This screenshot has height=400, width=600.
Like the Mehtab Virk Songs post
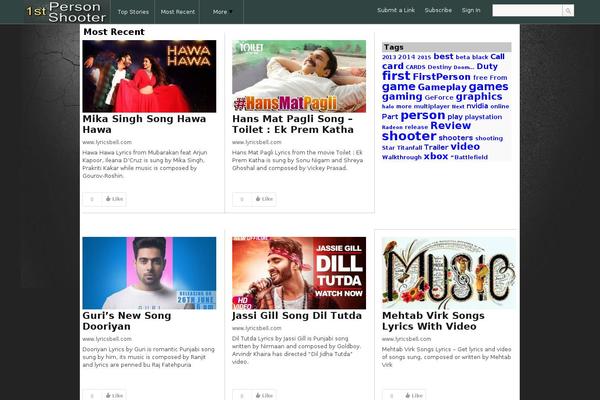[x=414, y=395]
